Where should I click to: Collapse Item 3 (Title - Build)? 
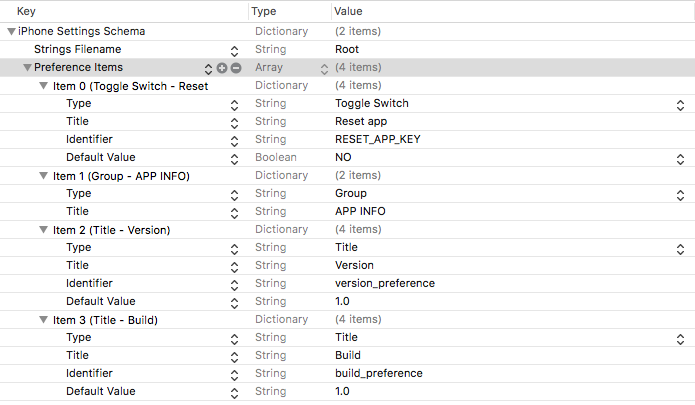43,320
